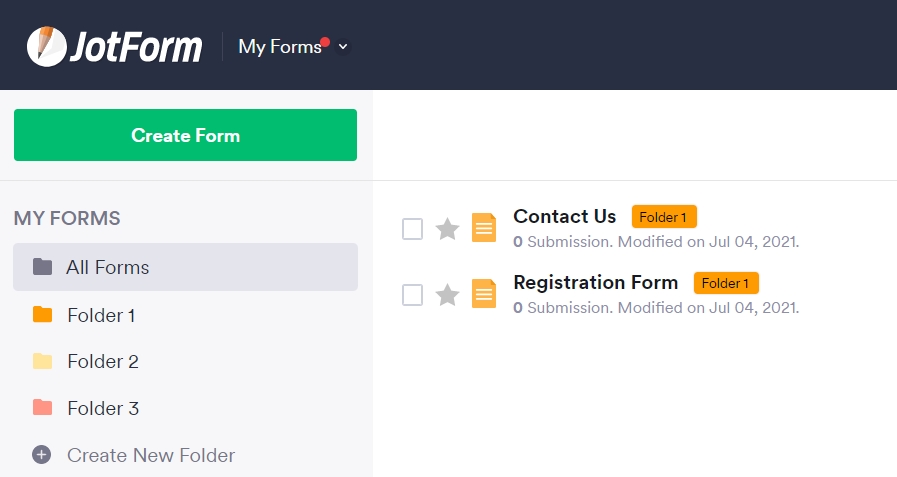The width and height of the screenshot is (897, 477).
Task: Check the Contact Us form checkbox
Action: (412, 229)
